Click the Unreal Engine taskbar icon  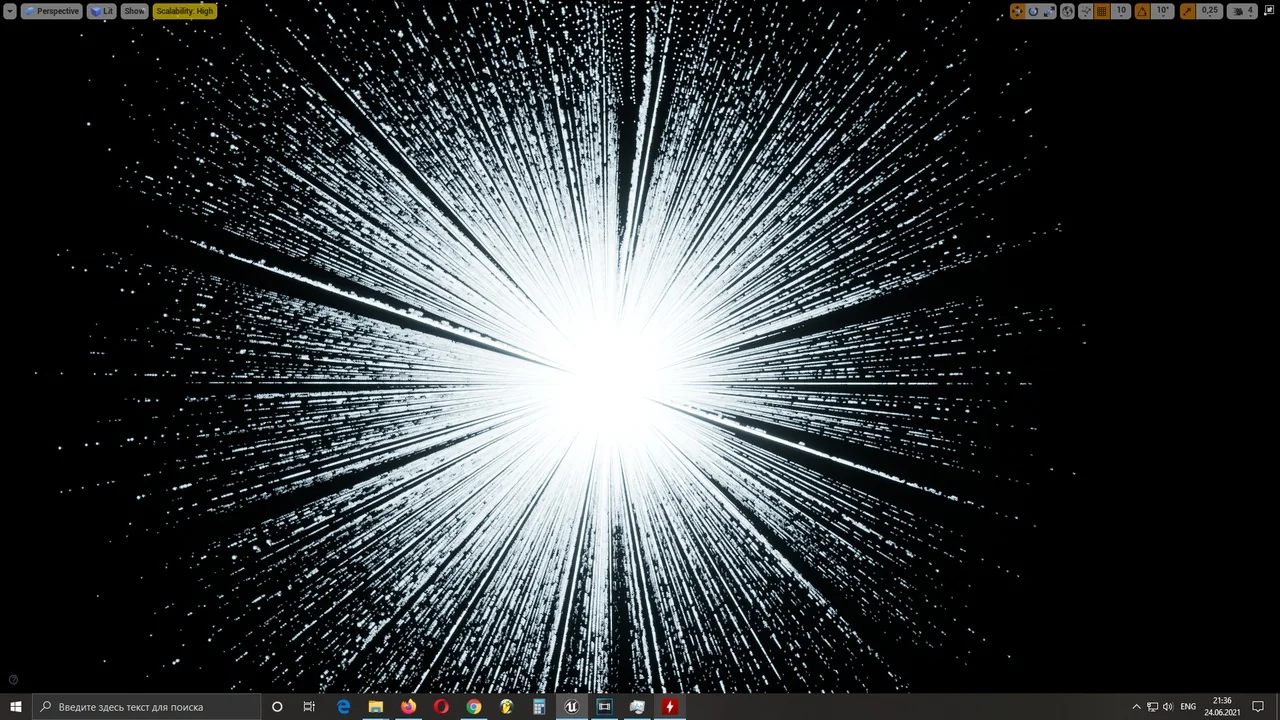(571, 707)
